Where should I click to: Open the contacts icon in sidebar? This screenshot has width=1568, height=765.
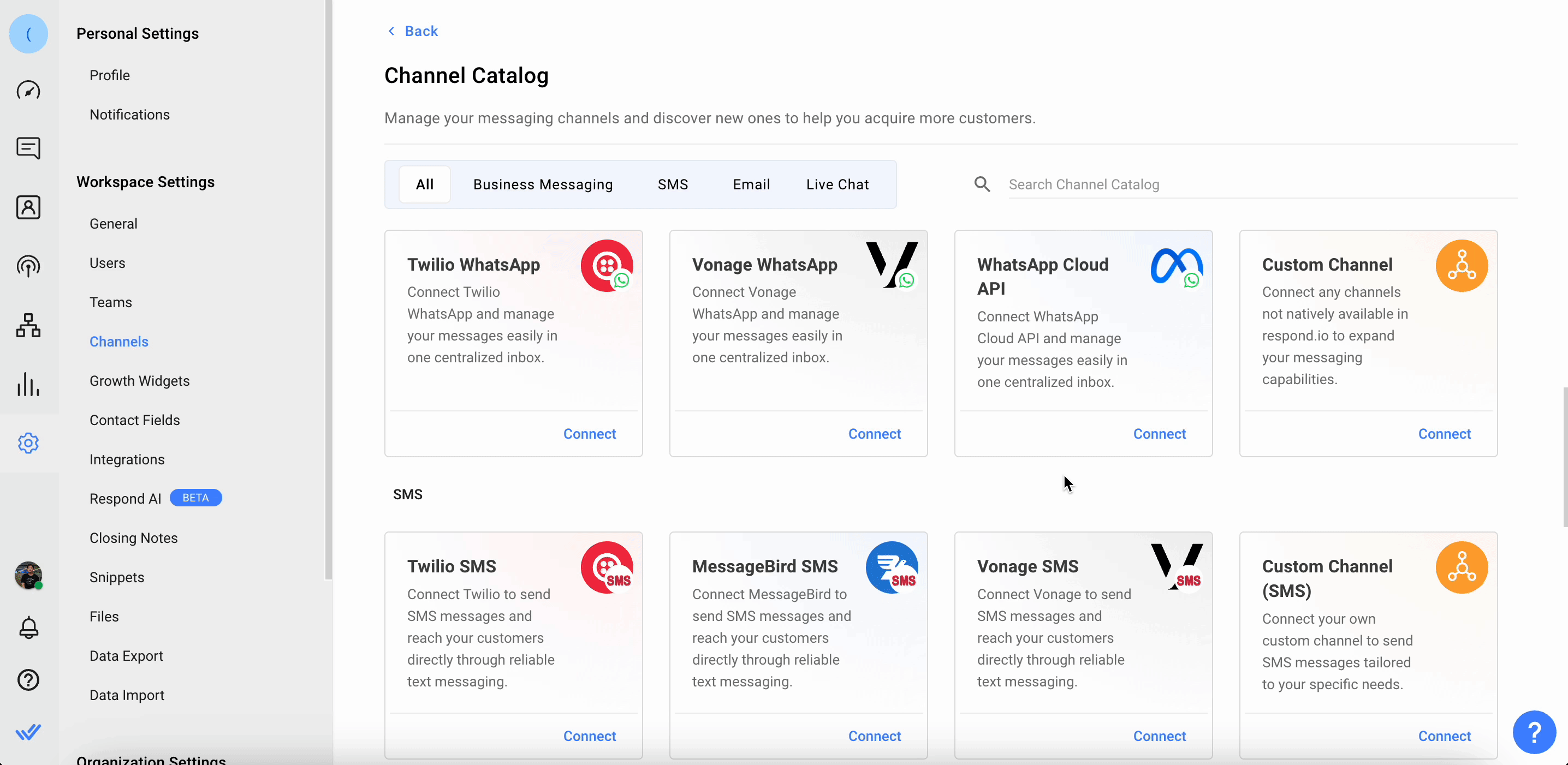click(28, 207)
